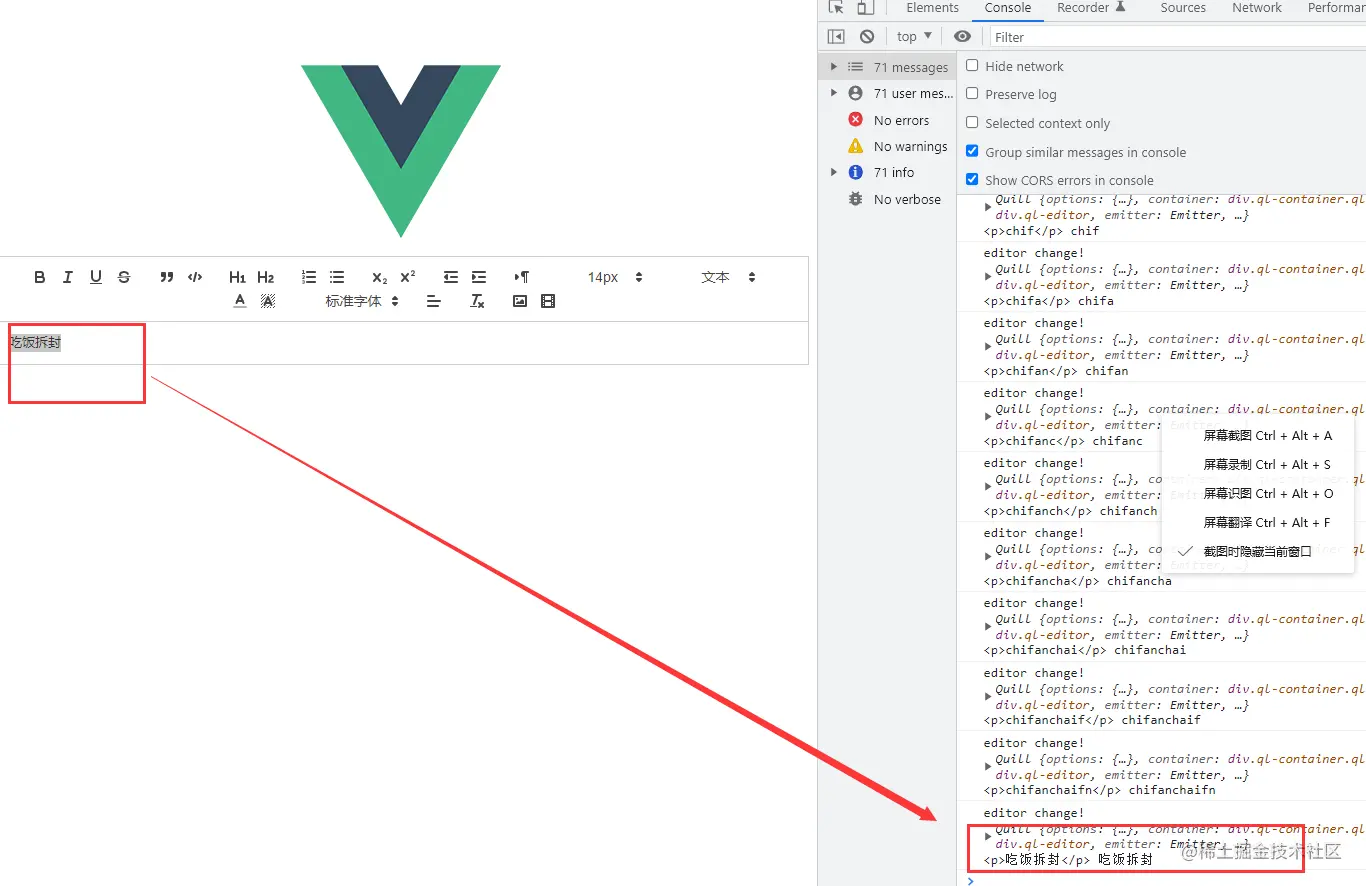The height and width of the screenshot is (886, 1366).
Task: Insert a code block
Action: click(x=195, y=277)
